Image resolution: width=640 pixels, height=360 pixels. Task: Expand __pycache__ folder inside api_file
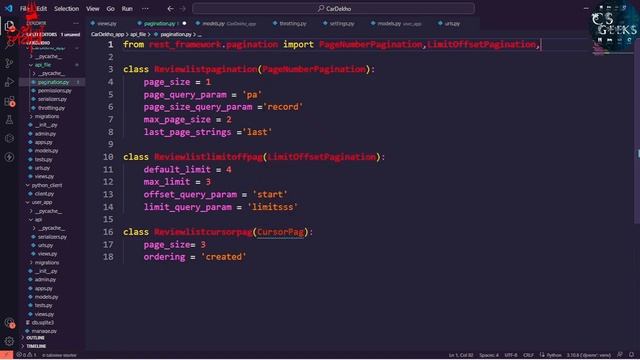tap(50, 73)
